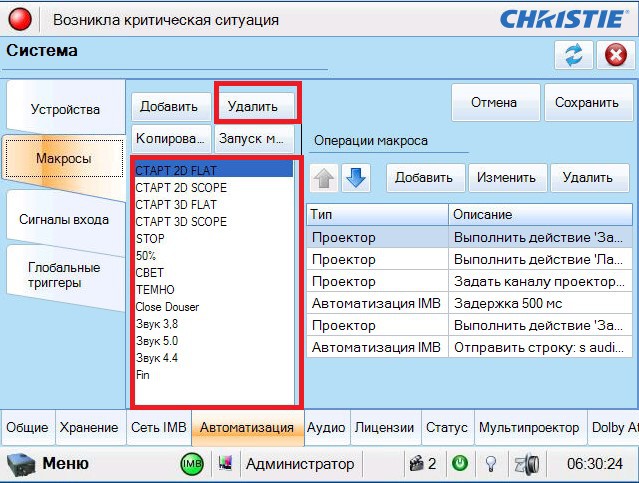Viewport: 639px width, 483px height.
Task: Select row Задать каналу проектор...
Action: [x=469, y=281]
